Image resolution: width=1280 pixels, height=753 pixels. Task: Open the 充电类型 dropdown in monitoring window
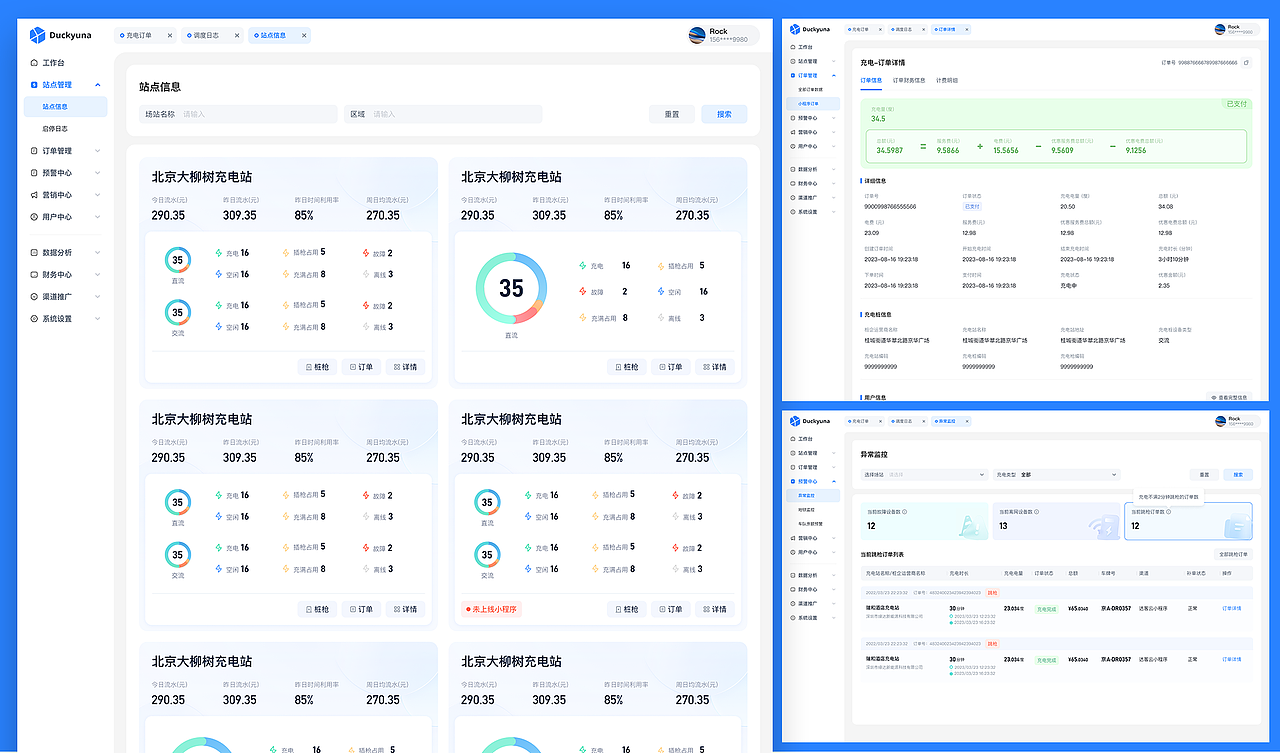click(1055, 475)
